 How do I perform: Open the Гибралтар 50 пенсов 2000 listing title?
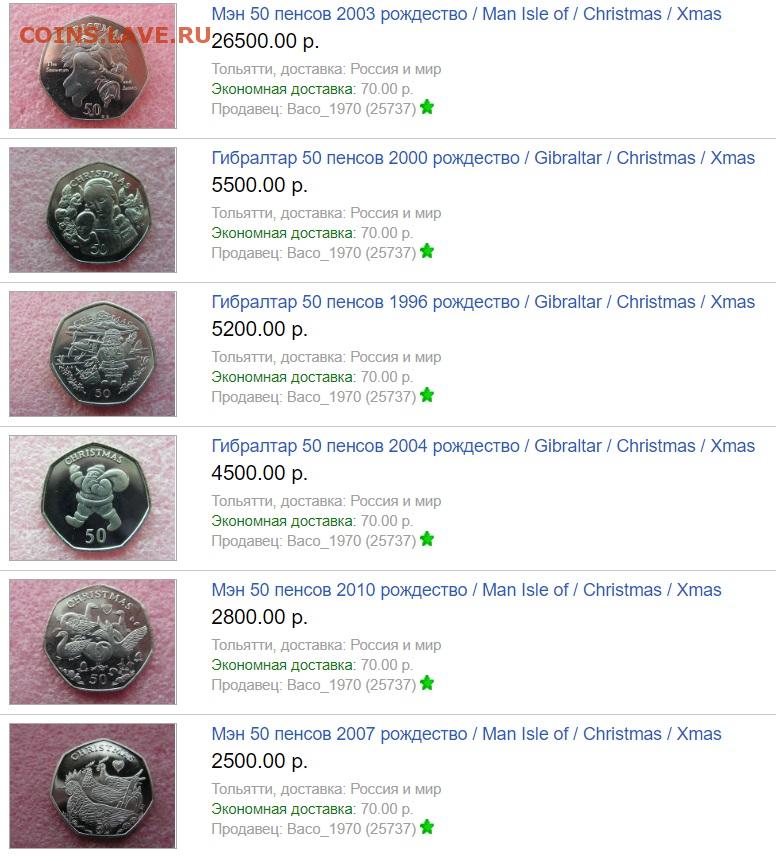(483, 158)
